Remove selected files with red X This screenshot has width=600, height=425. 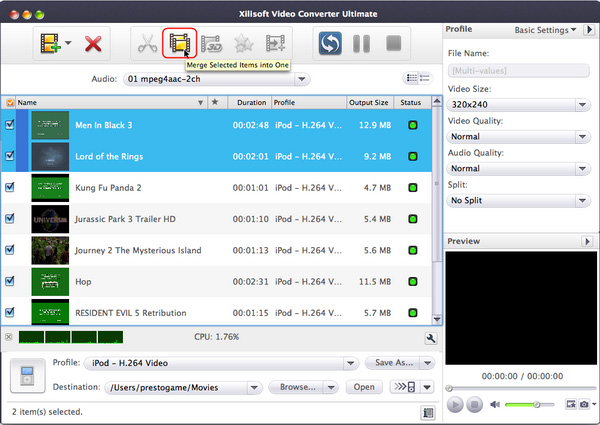pos(94,44)
